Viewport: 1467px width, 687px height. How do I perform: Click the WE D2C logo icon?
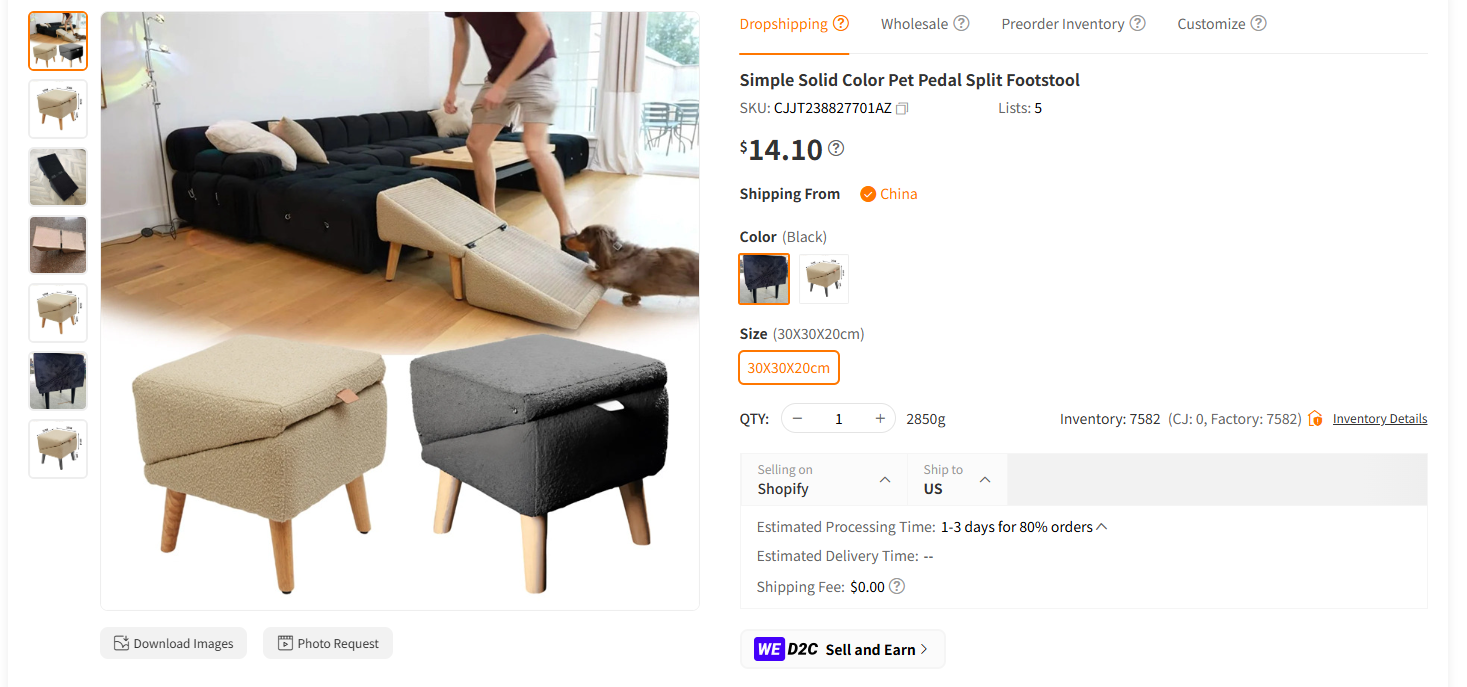768,649
